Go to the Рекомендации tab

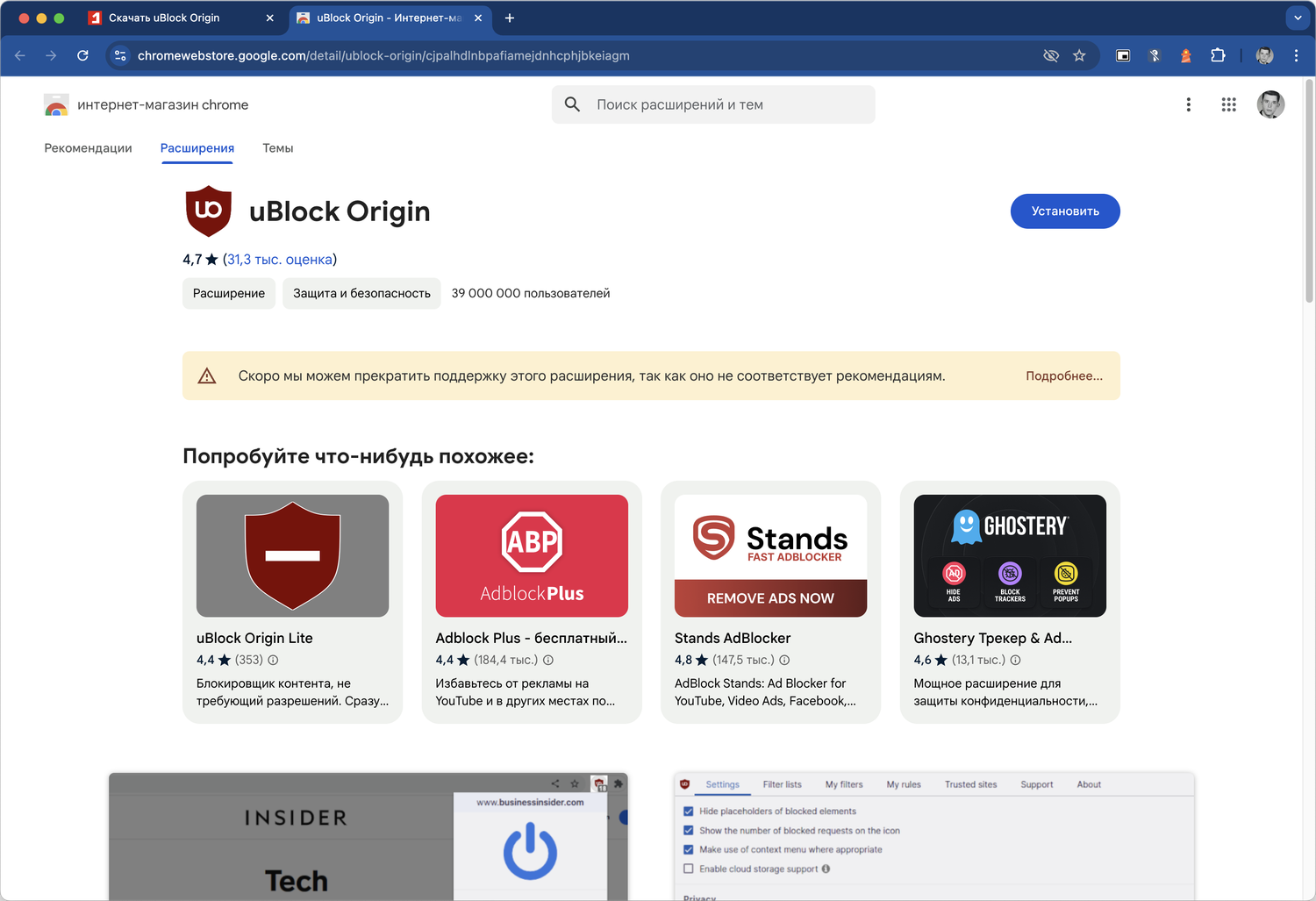88,148
